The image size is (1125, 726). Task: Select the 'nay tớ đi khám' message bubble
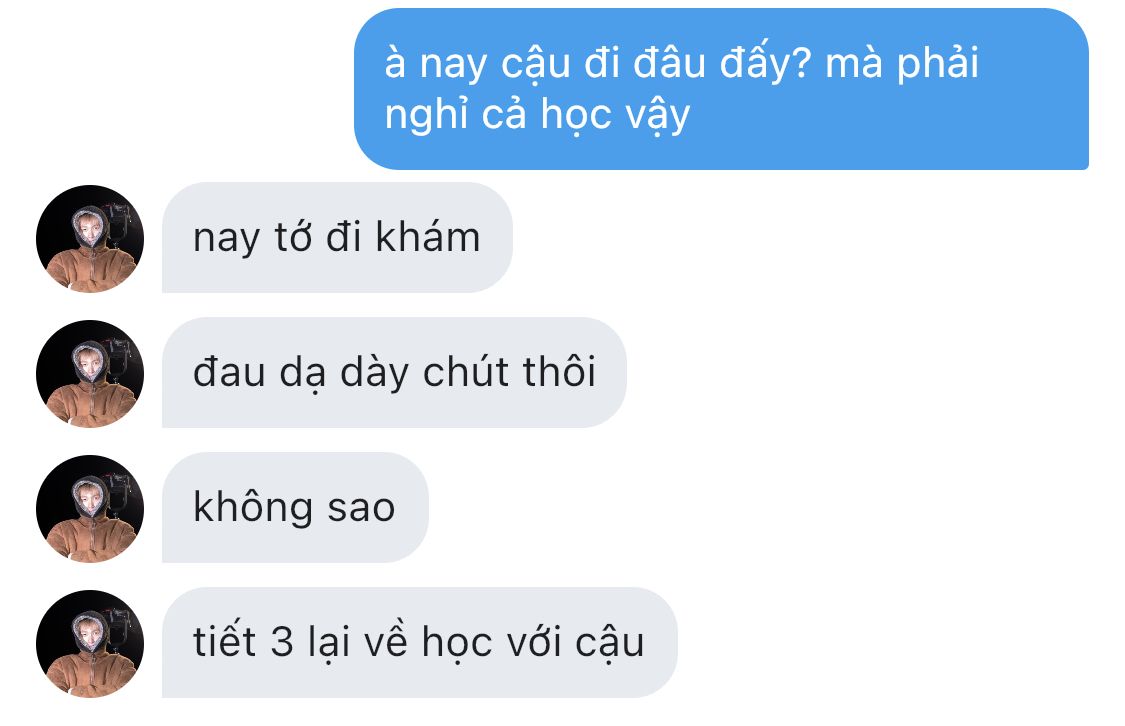(337, 237)
